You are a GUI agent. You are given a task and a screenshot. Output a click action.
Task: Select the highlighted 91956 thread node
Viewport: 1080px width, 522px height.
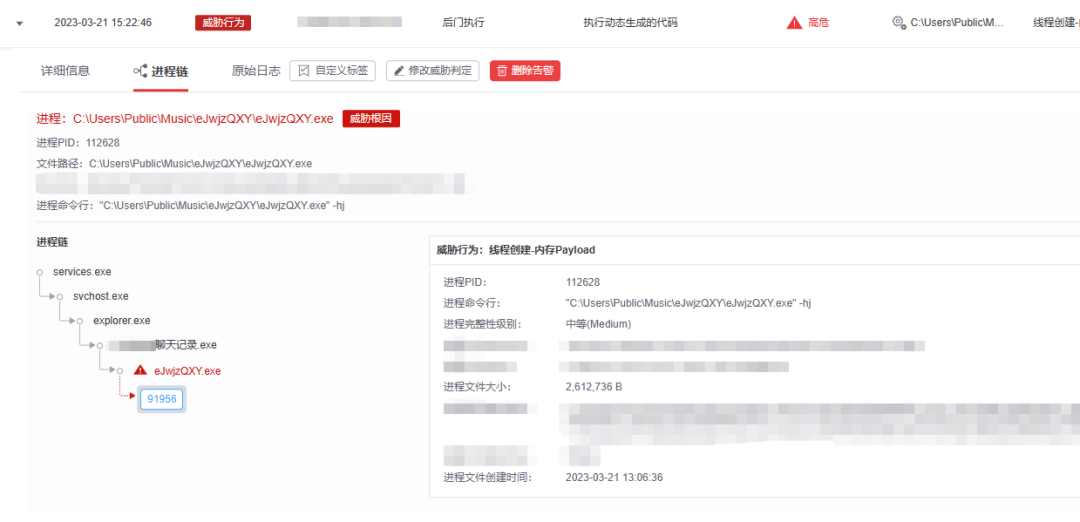(161, 399)
